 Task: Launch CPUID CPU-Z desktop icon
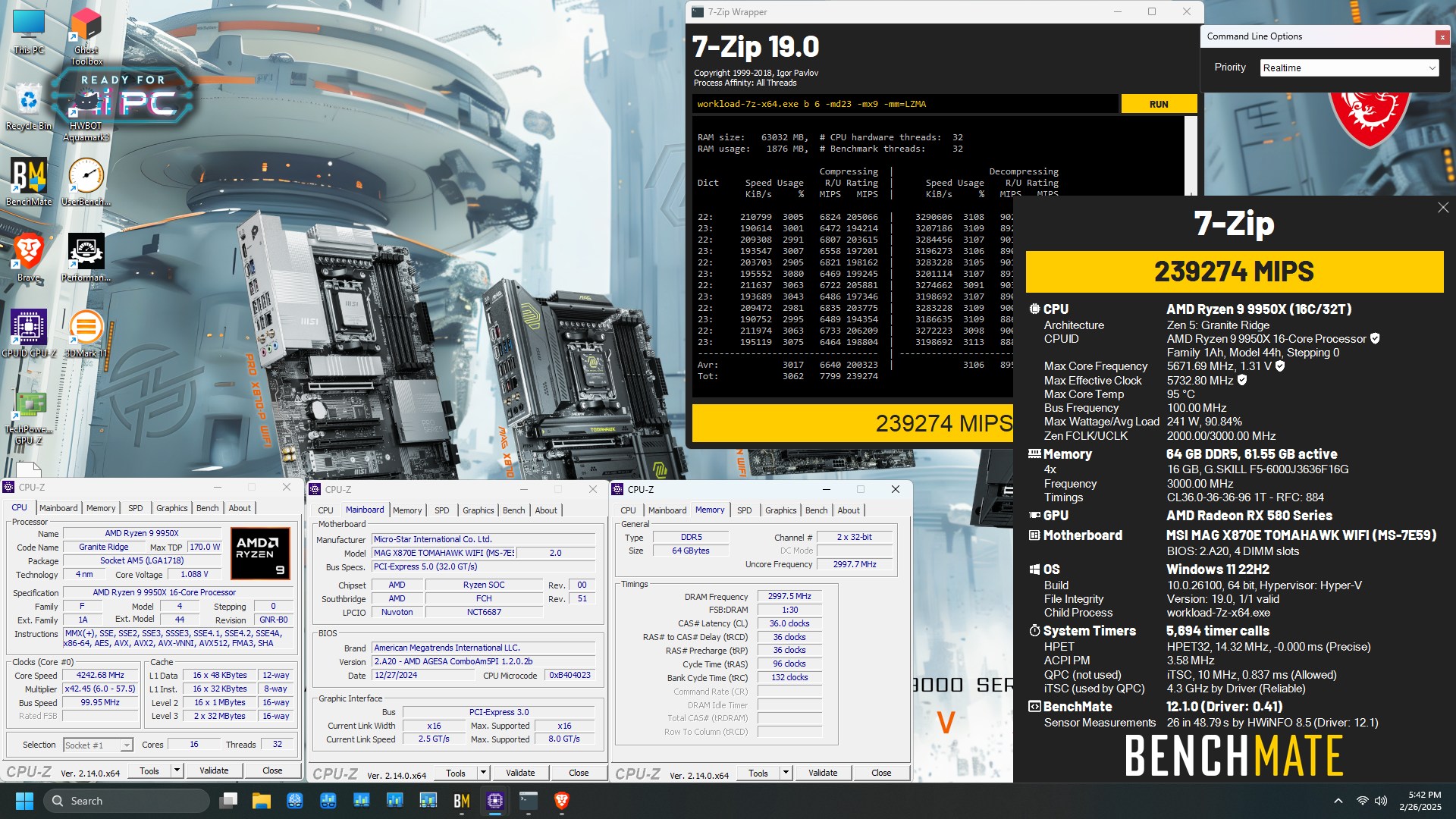pos(29,334)
